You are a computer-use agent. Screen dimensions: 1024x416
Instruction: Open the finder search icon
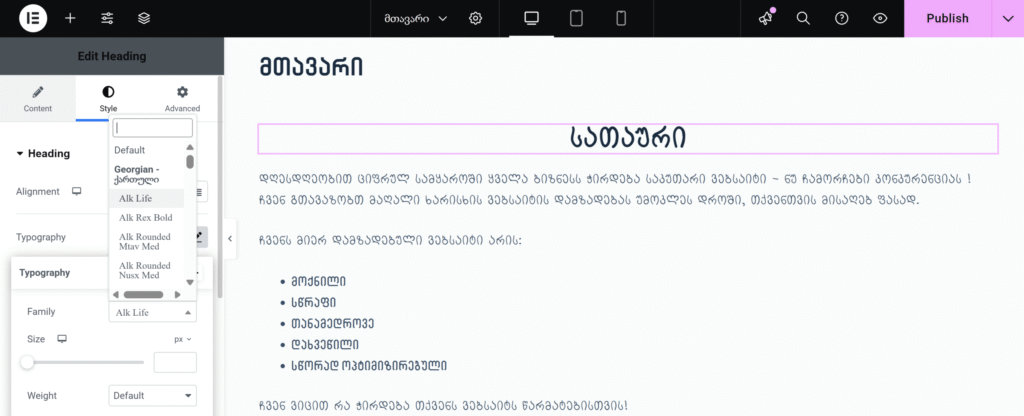pyautogui.click(x=803, y=18)
